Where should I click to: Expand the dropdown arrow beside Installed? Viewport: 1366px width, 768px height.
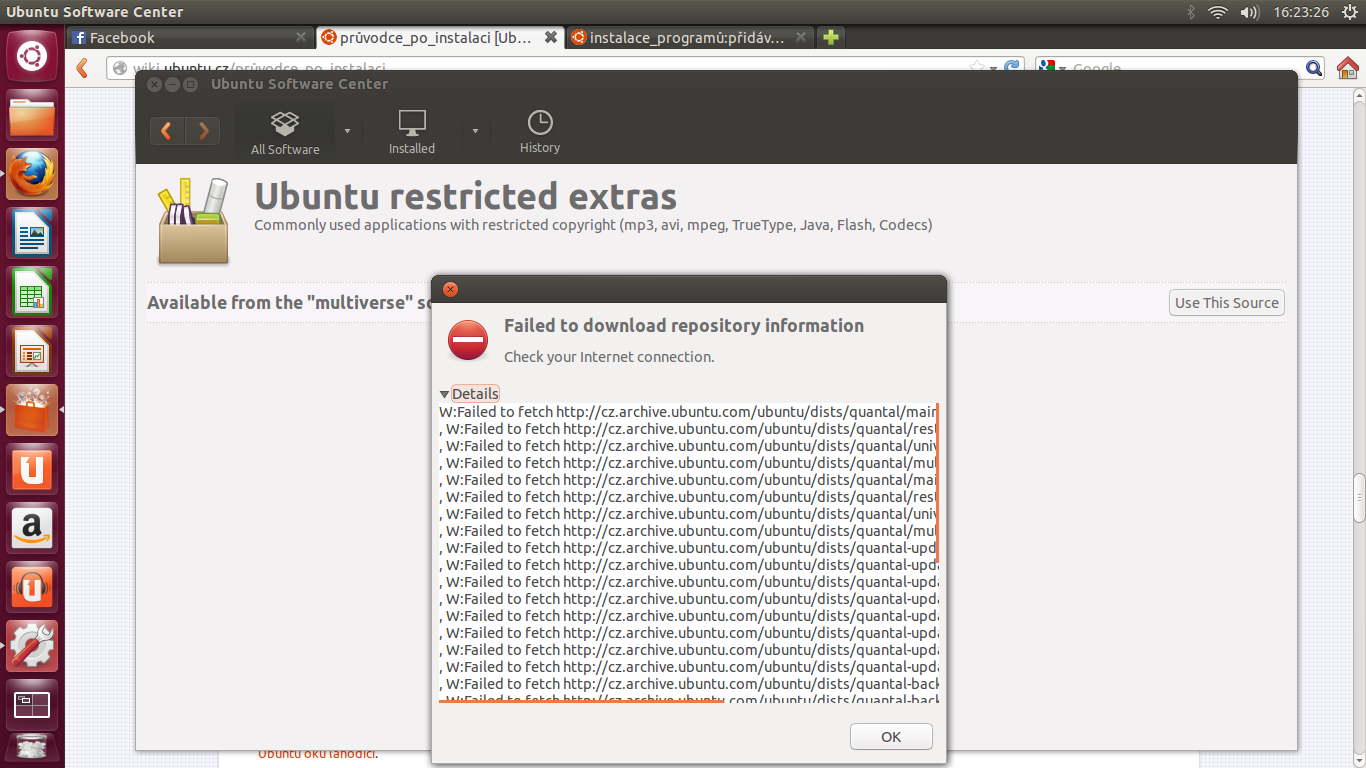[475, 131]
